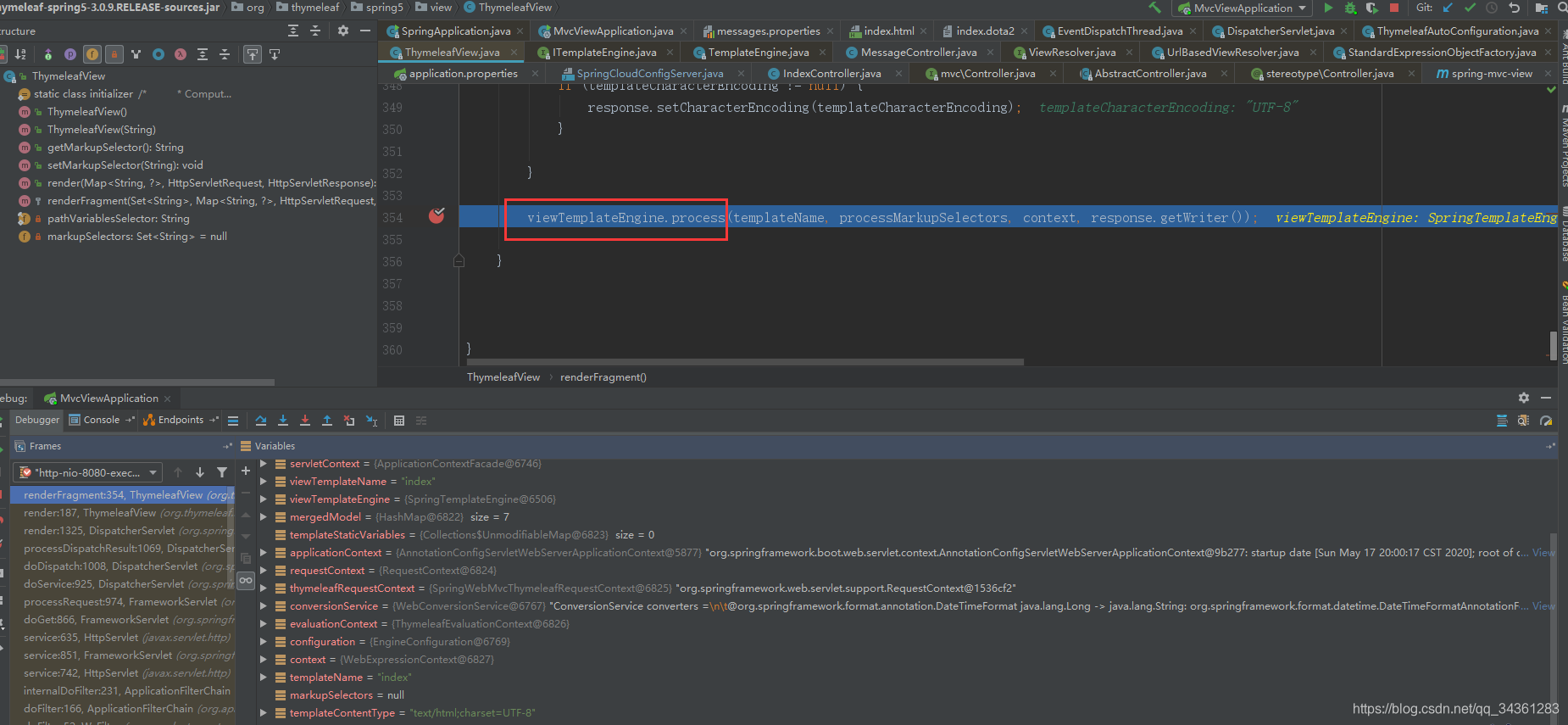Open Structure panel settings gear
Viewport: 1568px width, 725px height.
pyautogui.click(x=343, y=31)
